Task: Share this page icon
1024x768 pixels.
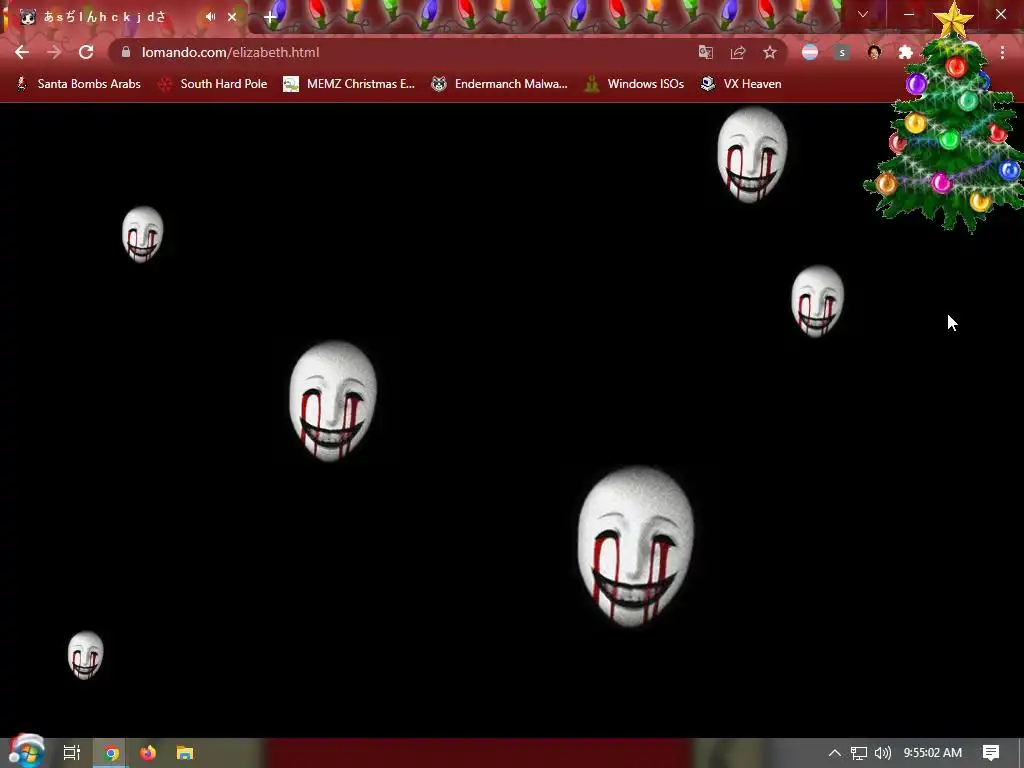Action: (x=738, y=52)
